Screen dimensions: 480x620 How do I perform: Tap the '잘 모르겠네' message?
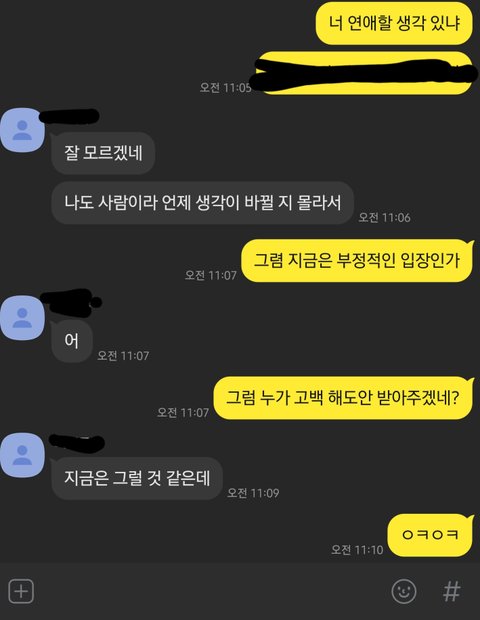tap(103, 153)
